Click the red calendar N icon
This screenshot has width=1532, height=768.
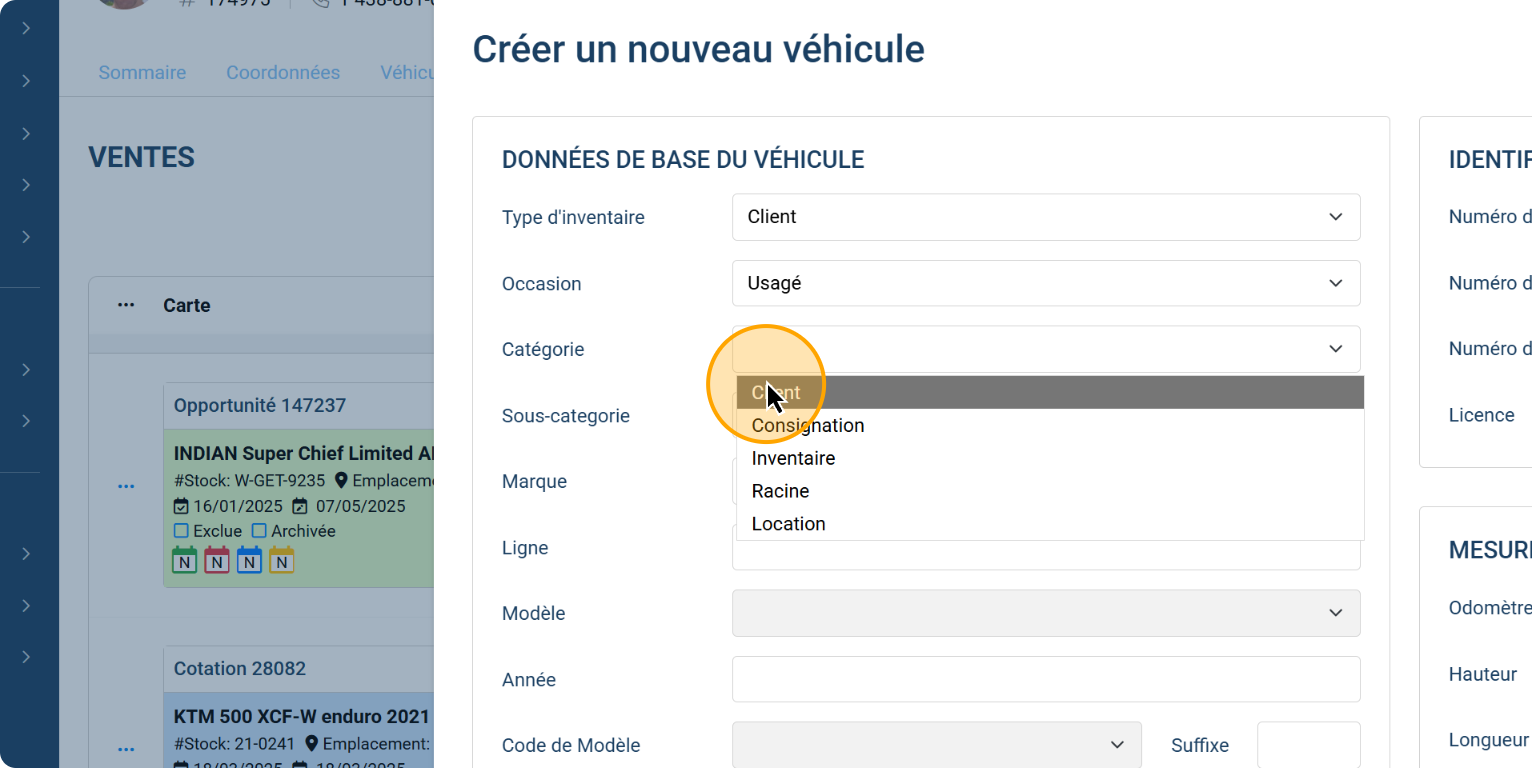tap(217, 560)
